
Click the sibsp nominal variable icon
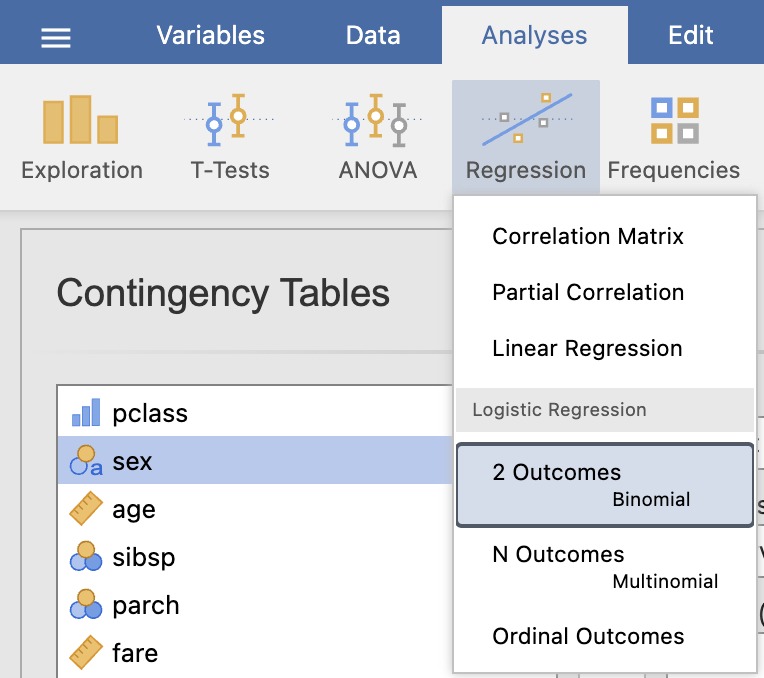tap(86, 557)
